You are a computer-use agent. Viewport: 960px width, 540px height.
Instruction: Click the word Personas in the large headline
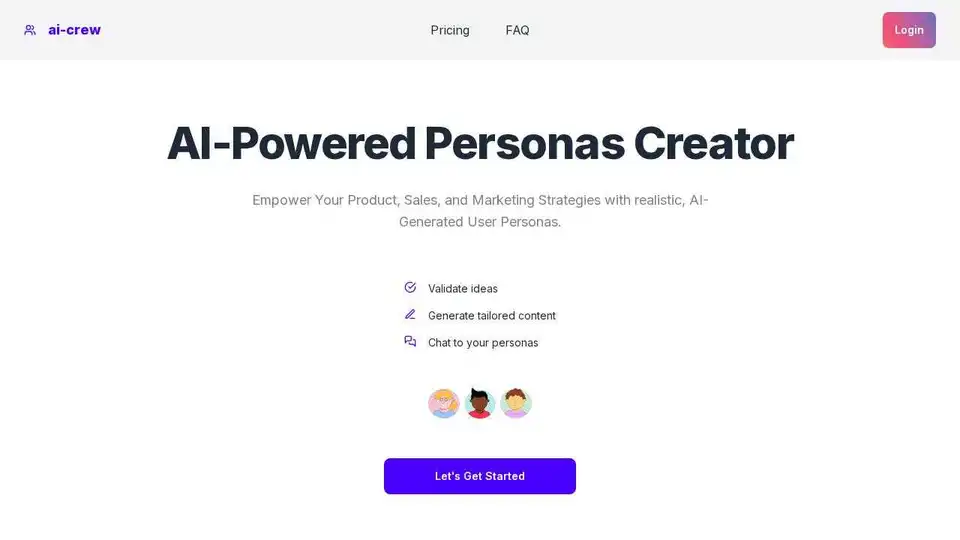tap(523, 144)
